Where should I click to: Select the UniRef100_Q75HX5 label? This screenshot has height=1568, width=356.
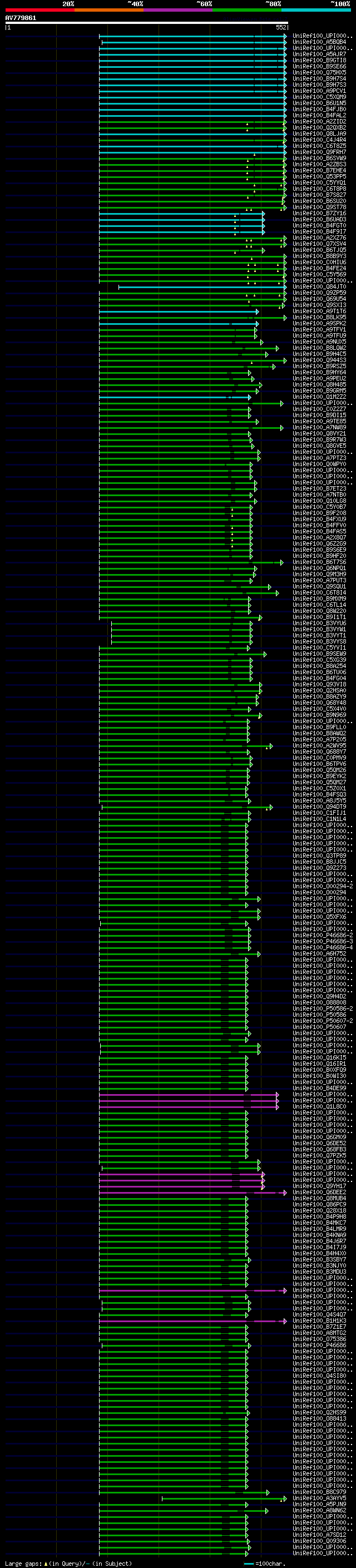tap(319, 72)
